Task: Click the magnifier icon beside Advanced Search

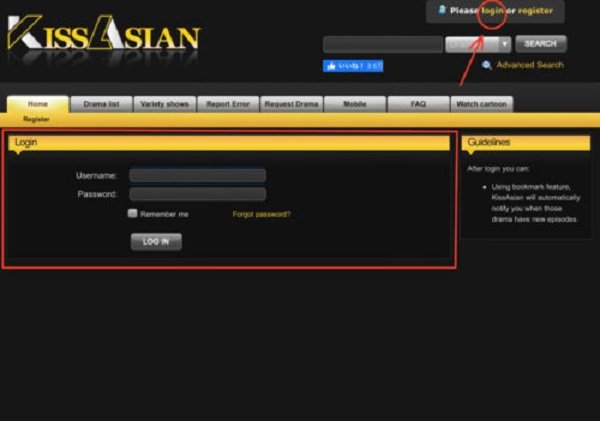Action: pos(487,65)
